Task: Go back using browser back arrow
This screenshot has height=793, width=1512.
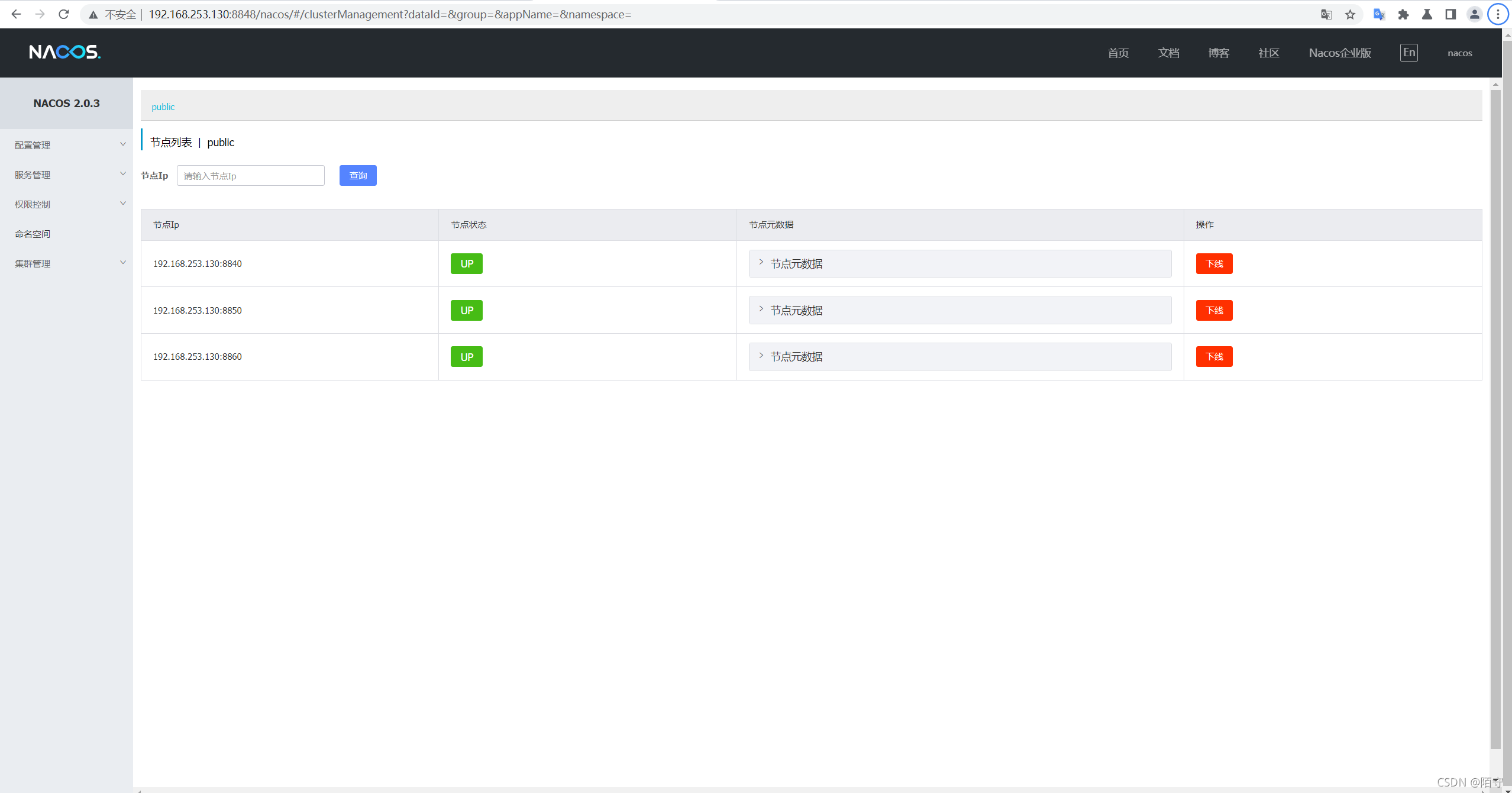Action: 16,14
